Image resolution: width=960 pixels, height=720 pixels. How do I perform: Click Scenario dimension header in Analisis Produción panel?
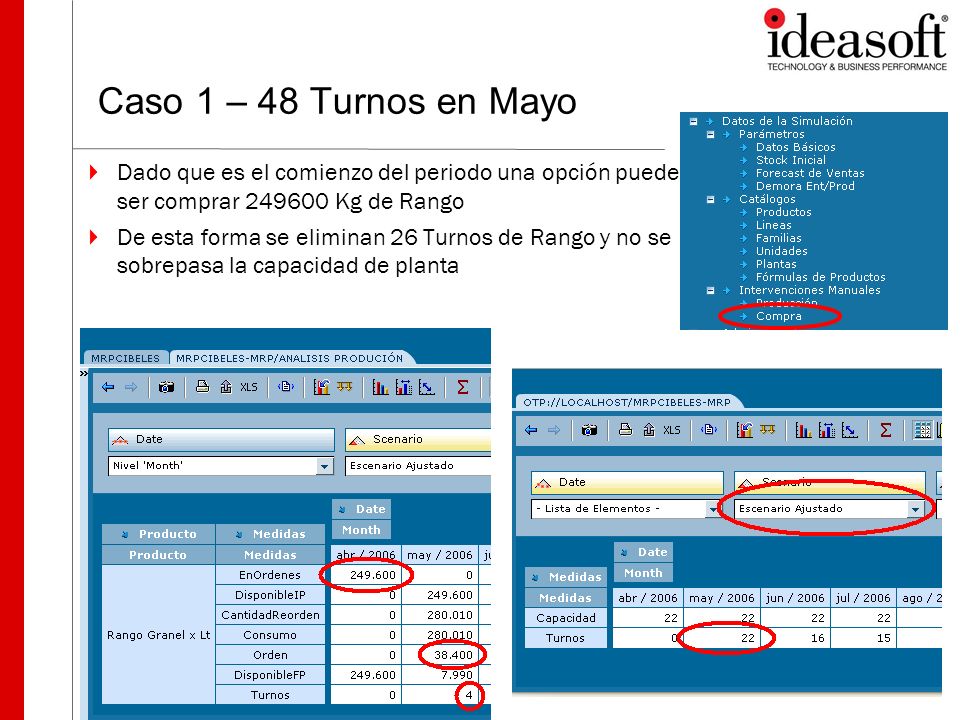coord(419,439)
